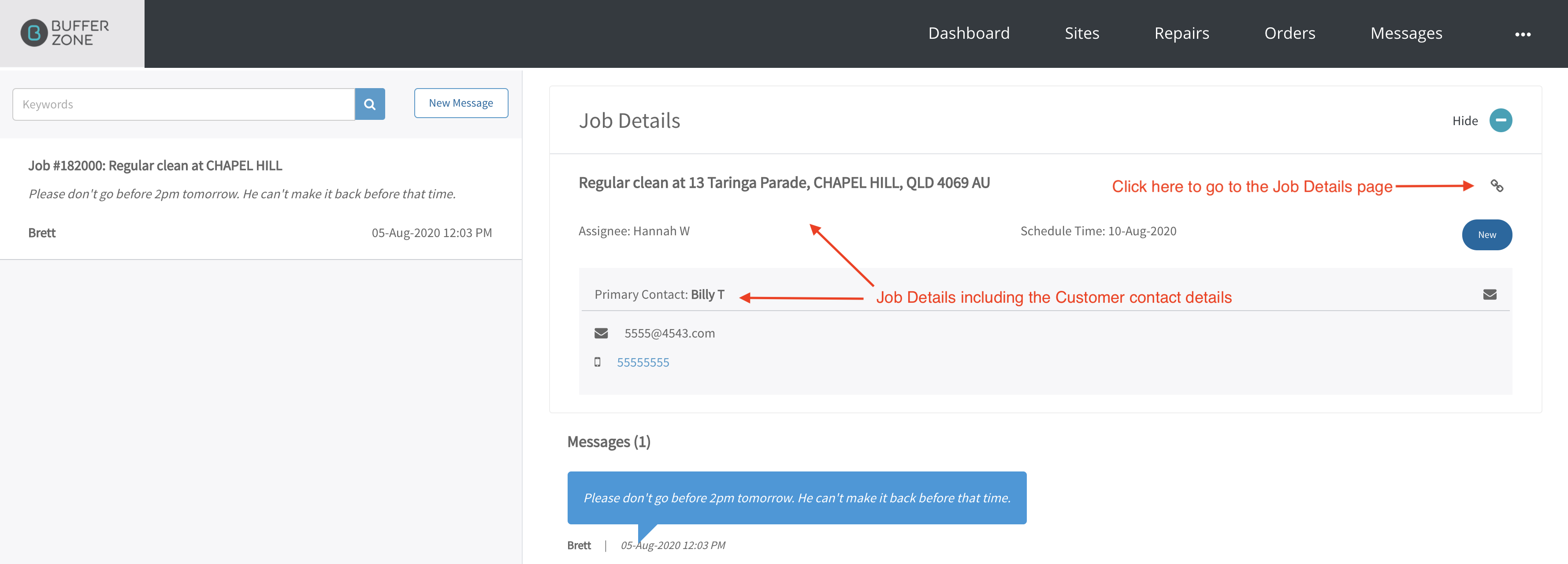
Task: Focus the Keywords search field
Action: (x=184, y=104)
